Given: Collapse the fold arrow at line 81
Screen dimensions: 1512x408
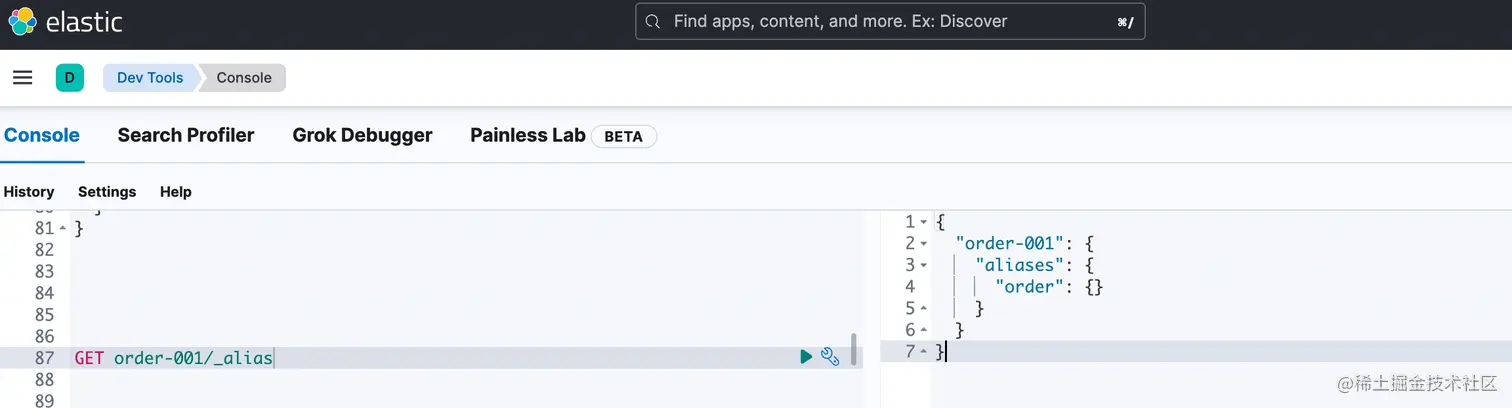Looking at the screenshot, I should pyautogui.click(x=62, y=228).
